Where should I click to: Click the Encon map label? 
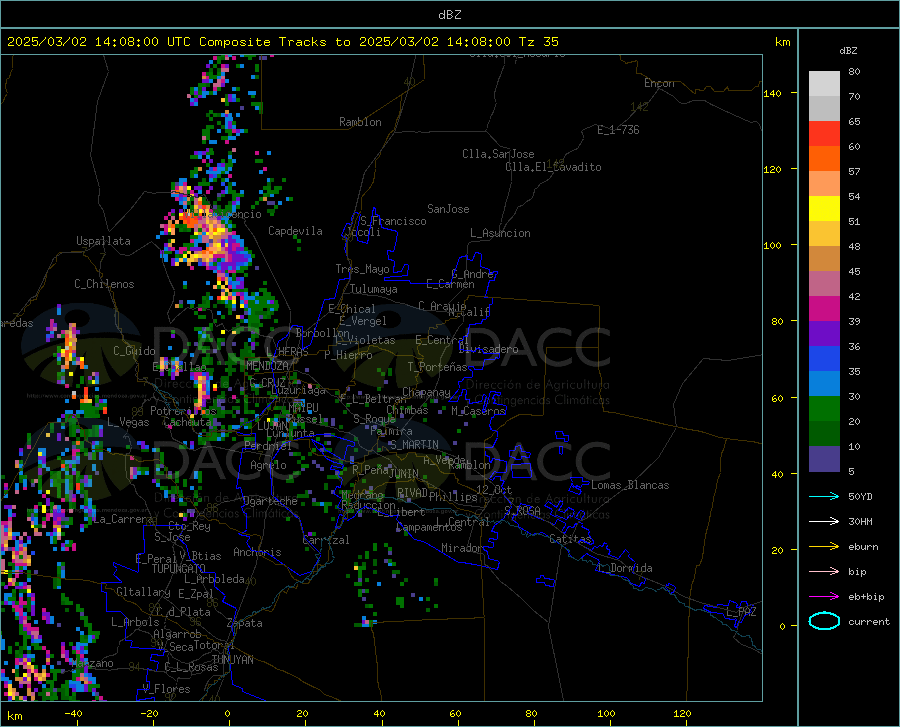click(659, 83)
